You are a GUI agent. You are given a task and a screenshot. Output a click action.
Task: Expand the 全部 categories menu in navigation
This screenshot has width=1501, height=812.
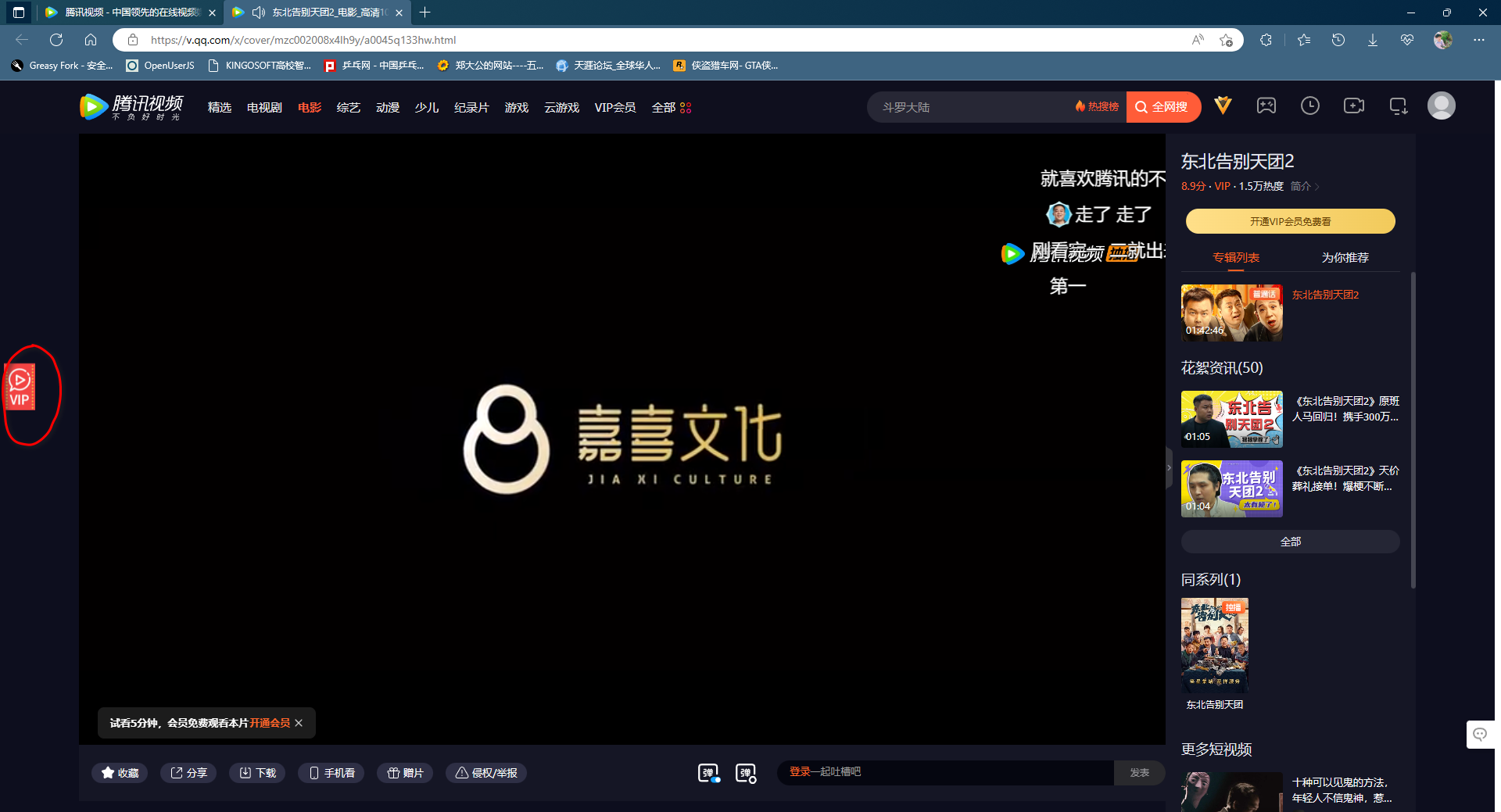click(x=672, y=108)
